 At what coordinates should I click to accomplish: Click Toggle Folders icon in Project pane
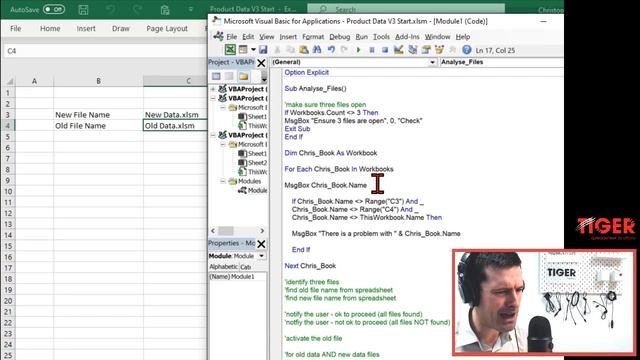pyautogui.click(x=244, y=76)
